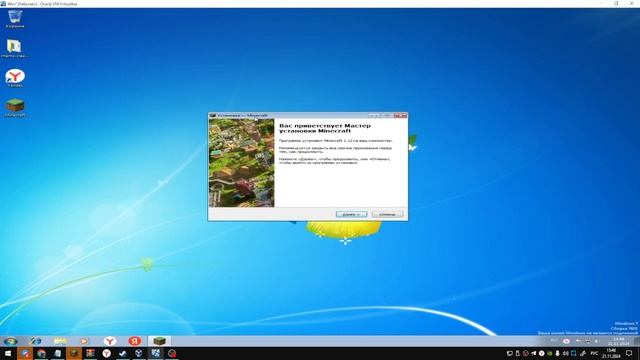The width and height of the screenshot is (640, 360).
Task: Open the Minecraft grass block desktop icon
Action: pyautogui.click(x=15, y=107)
